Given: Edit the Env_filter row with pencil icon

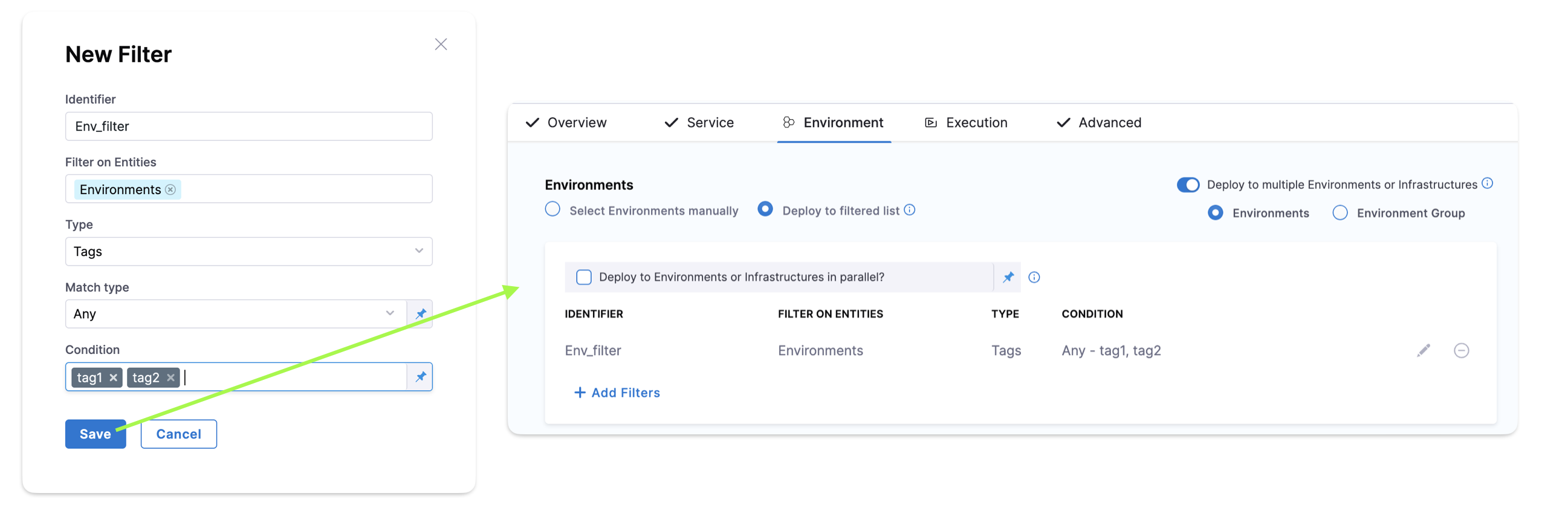Looking at the screenshot, I should 1422,350.
